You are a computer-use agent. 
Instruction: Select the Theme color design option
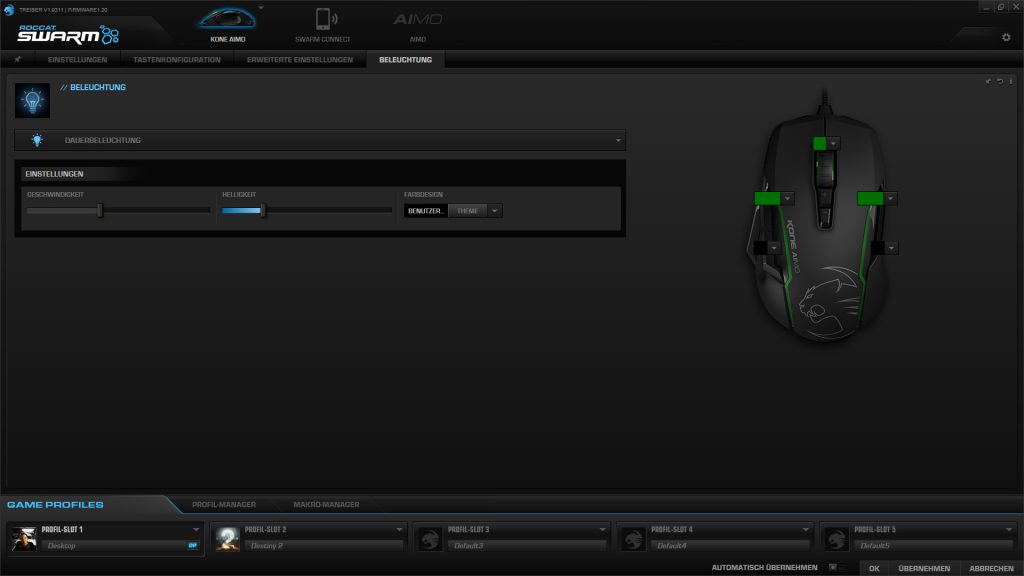[468, 211]
